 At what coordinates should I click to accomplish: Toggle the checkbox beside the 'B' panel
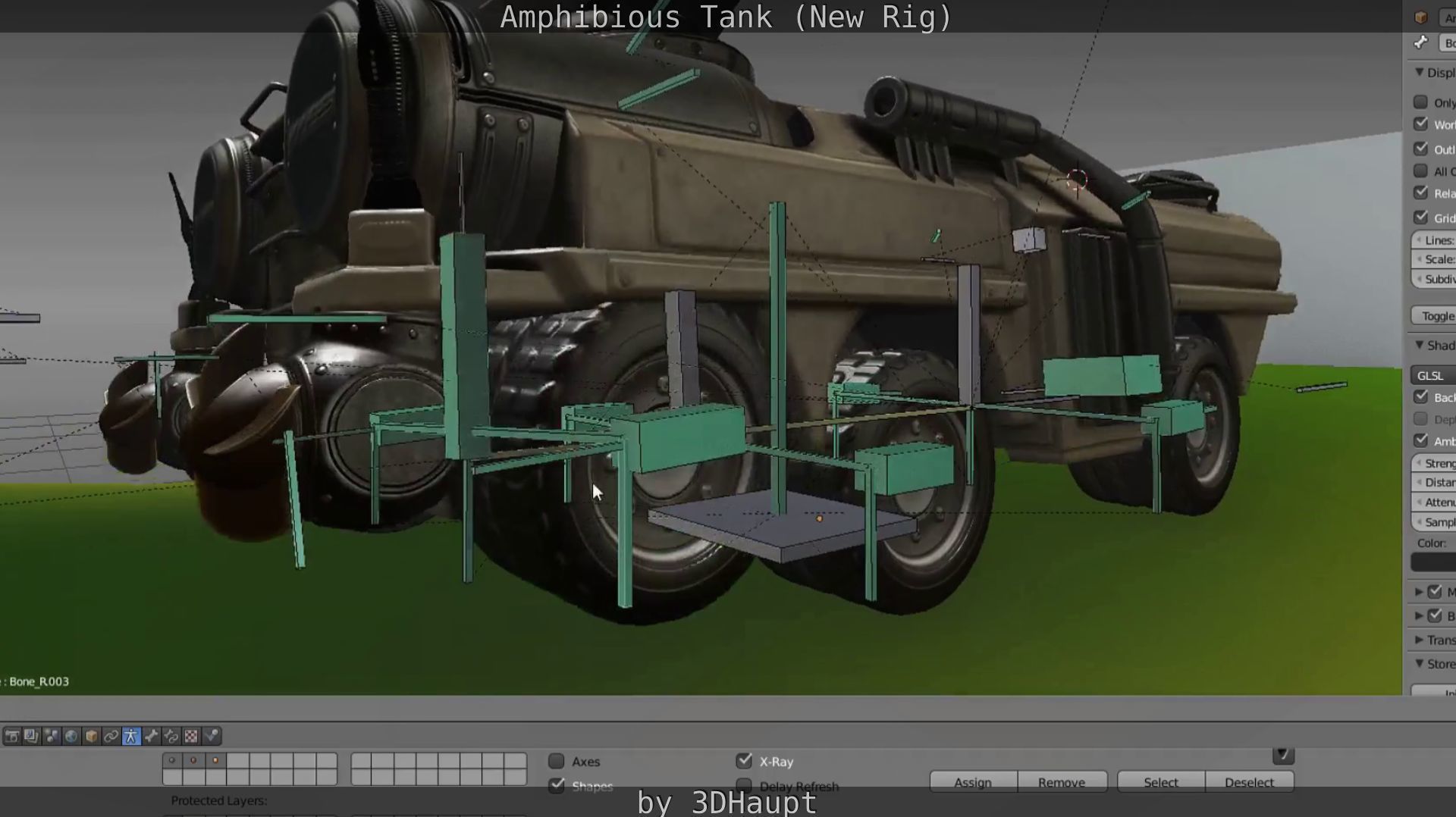[x=1435, y=616]
